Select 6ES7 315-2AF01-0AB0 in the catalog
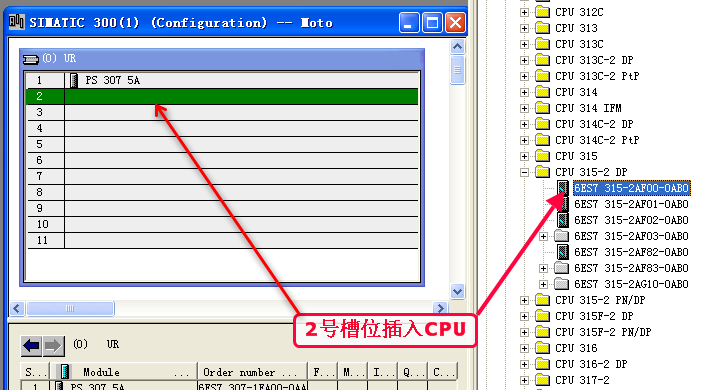Image resolution: width=711 pixels, height=390 pixels. pos(631,204)
